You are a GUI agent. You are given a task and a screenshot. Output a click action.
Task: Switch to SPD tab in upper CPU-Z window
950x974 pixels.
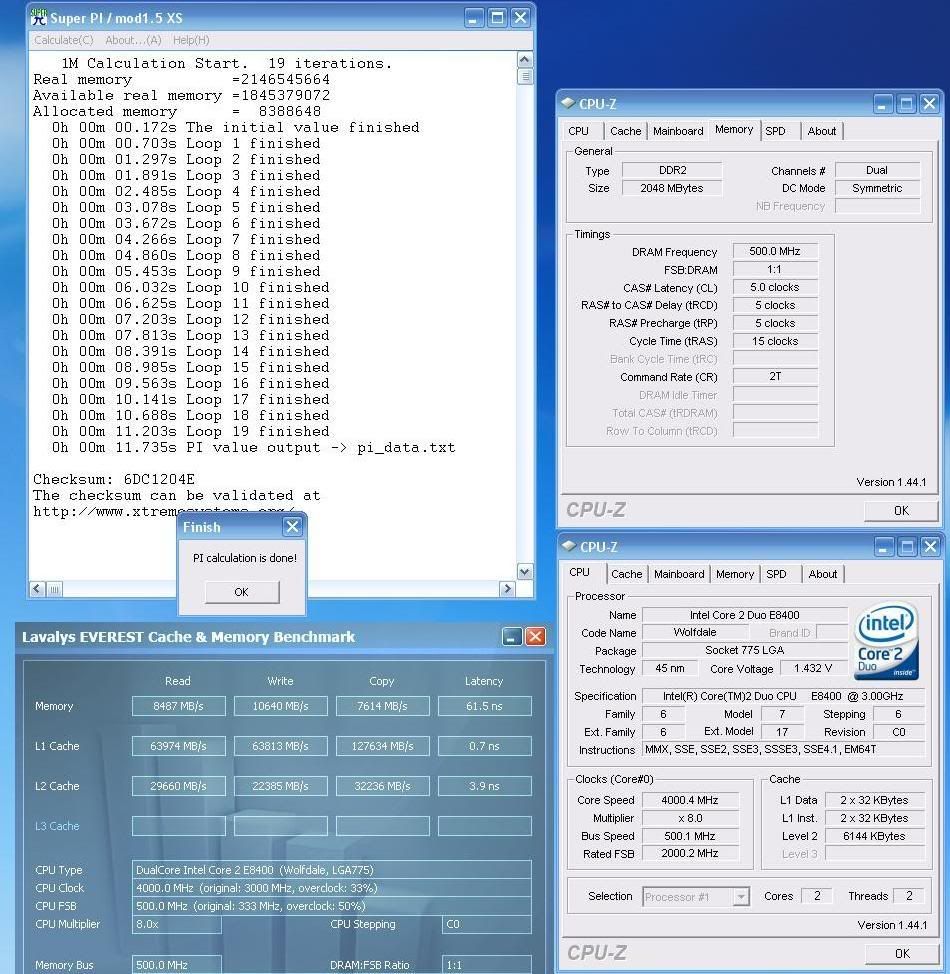pyautogui.click(x=775, y=131)
